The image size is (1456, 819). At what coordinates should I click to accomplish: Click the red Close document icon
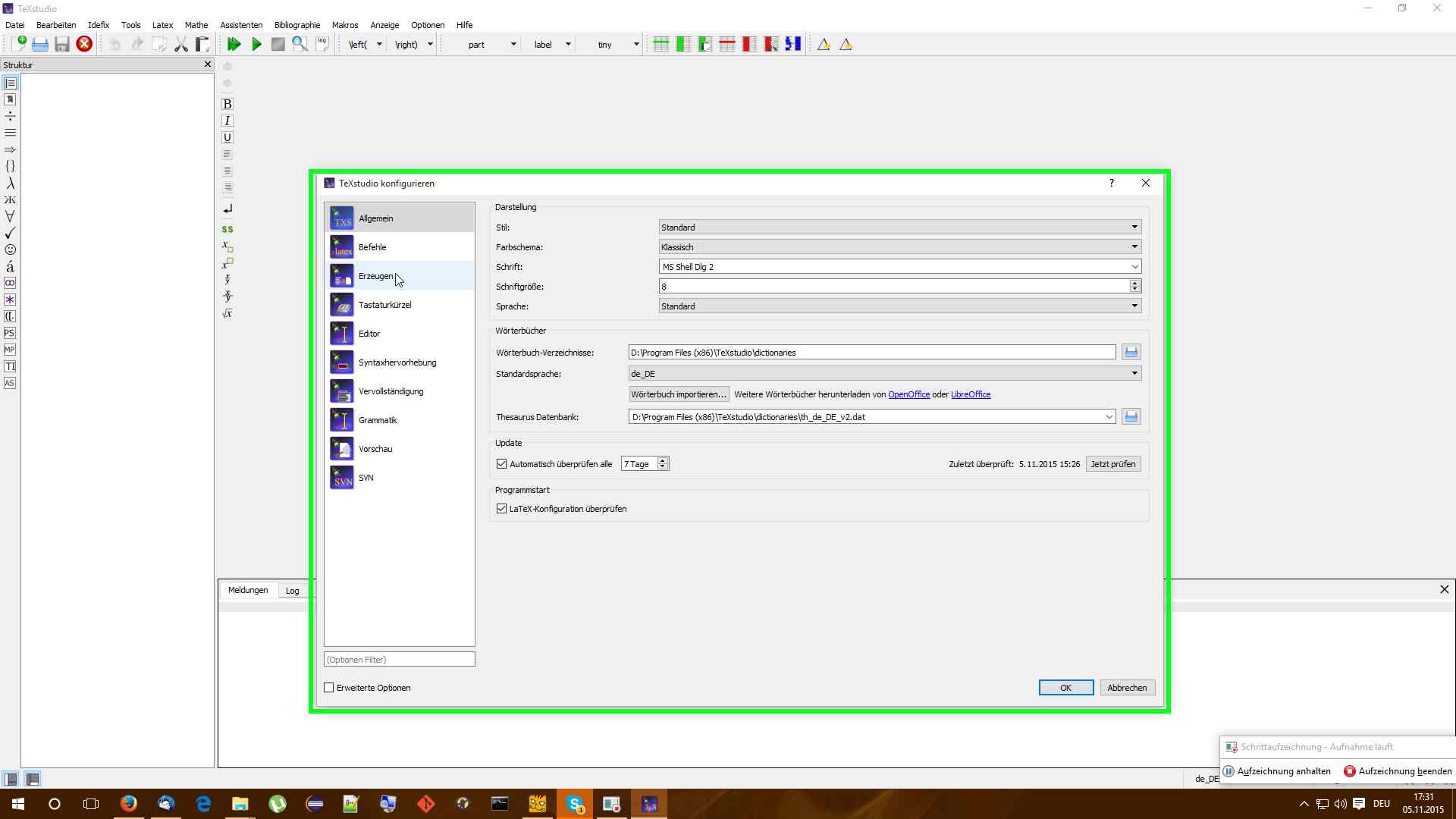(84, 44)
